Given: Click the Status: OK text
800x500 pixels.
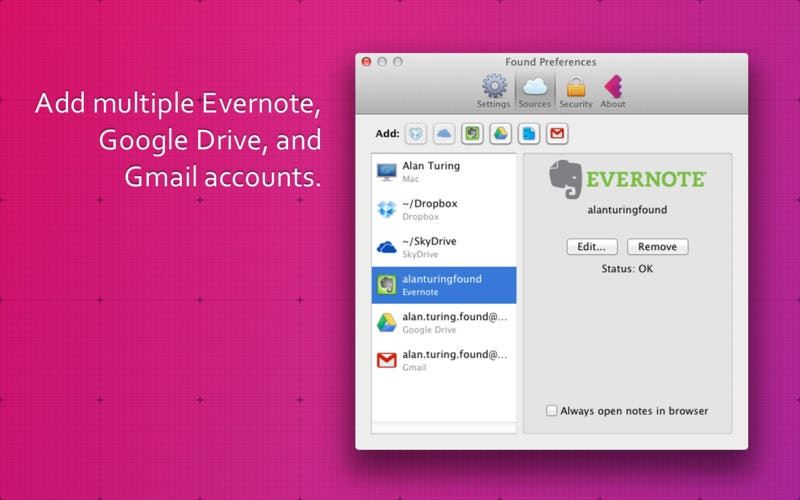Looking at the screenshot, I should pyautogui.click(x=627, y=269).
